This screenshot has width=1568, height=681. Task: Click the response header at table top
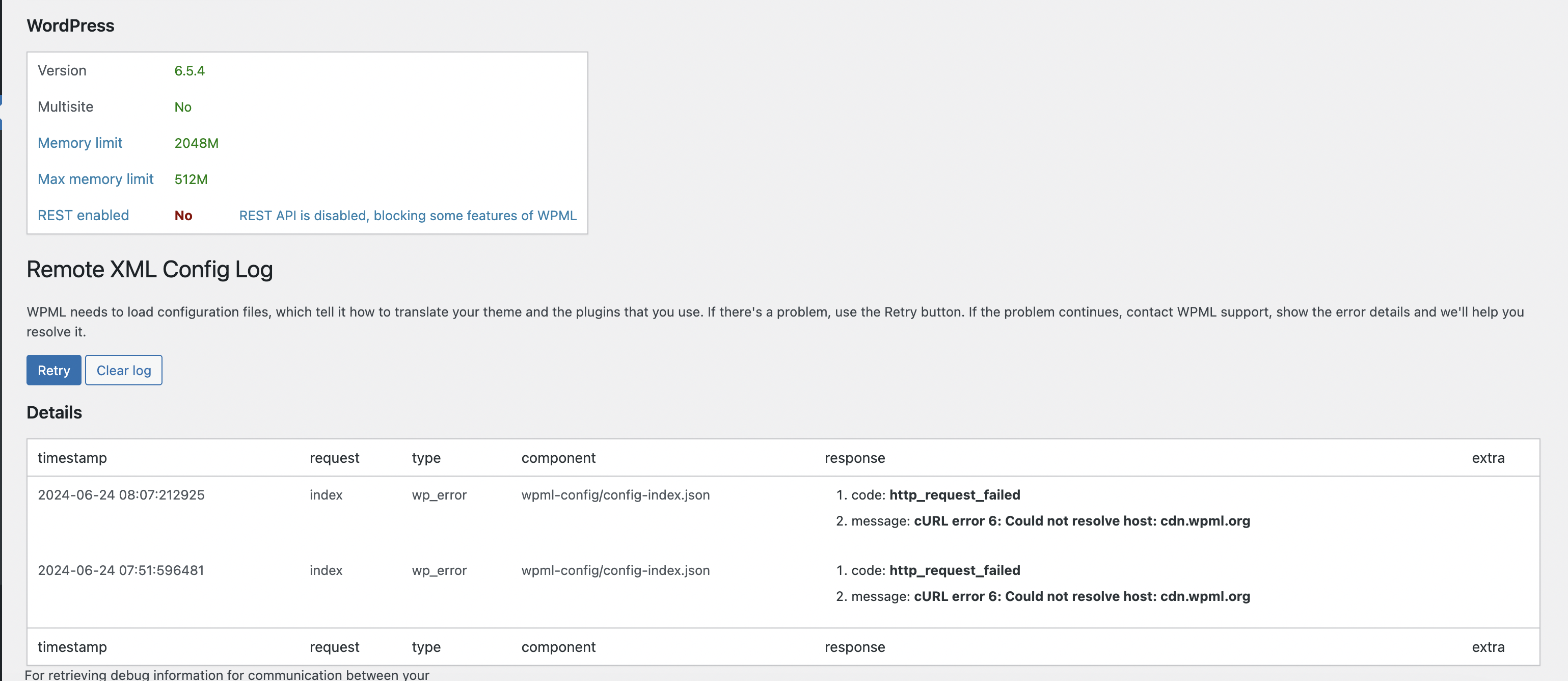click(x=855, y=458)
